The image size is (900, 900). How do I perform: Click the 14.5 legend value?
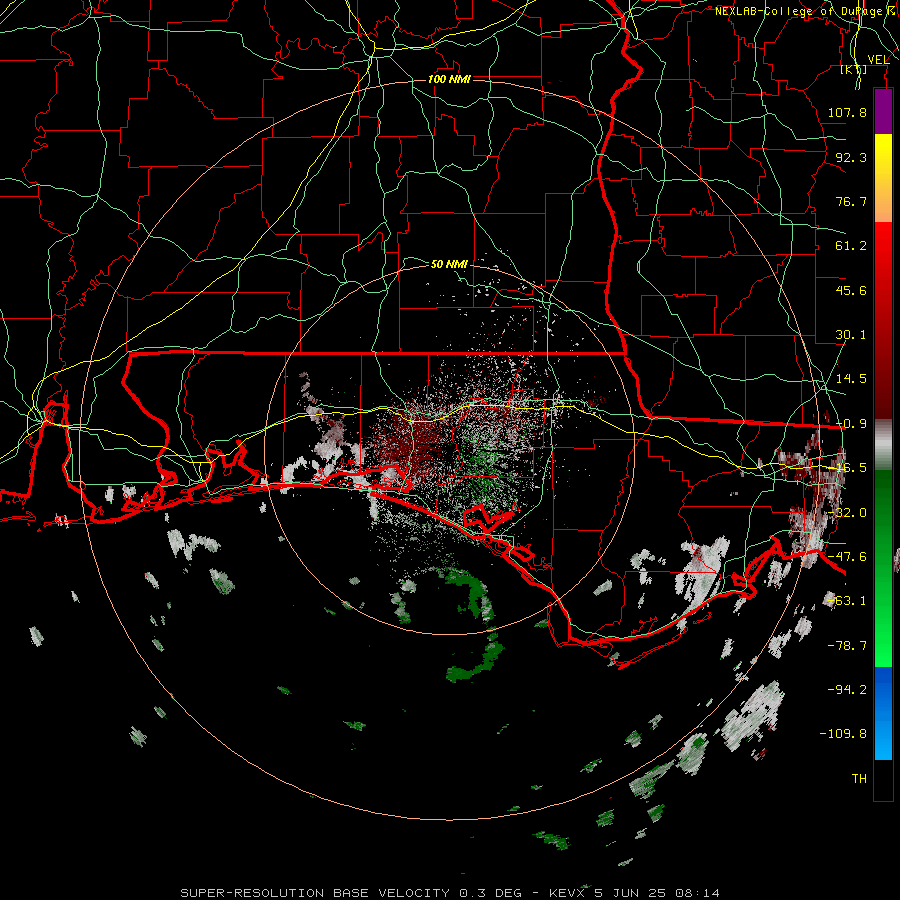851,379
